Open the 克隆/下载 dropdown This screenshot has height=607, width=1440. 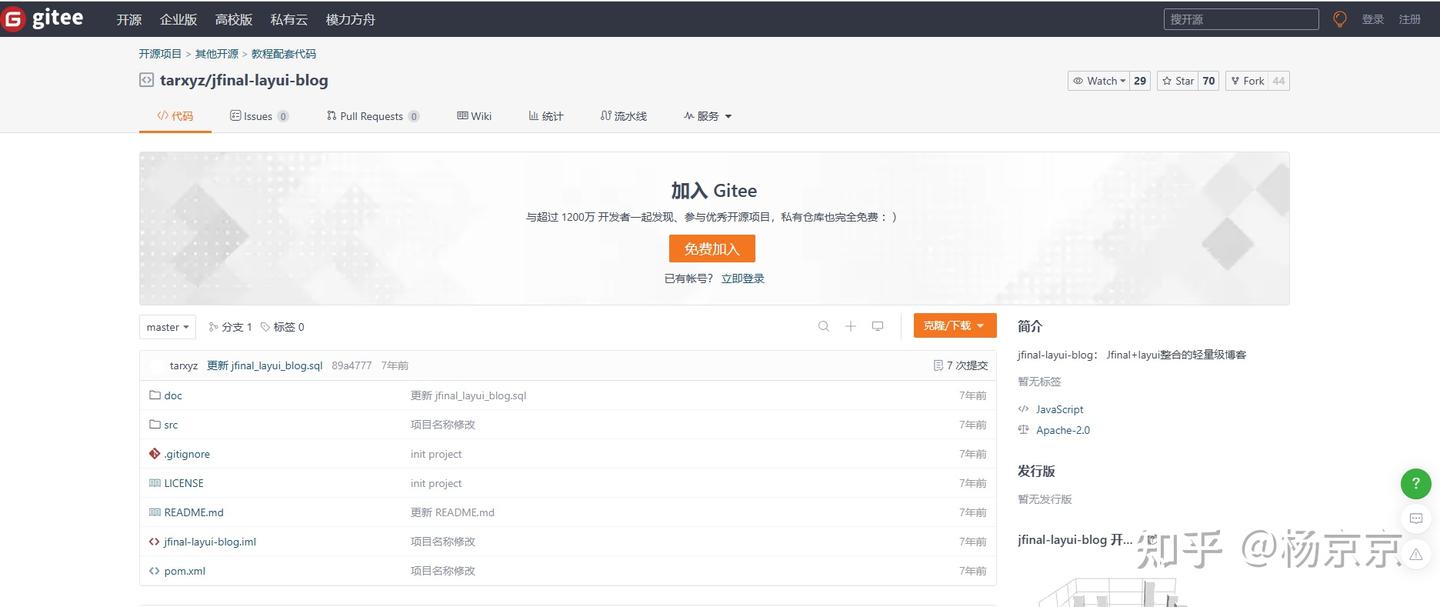click(954, 325)
